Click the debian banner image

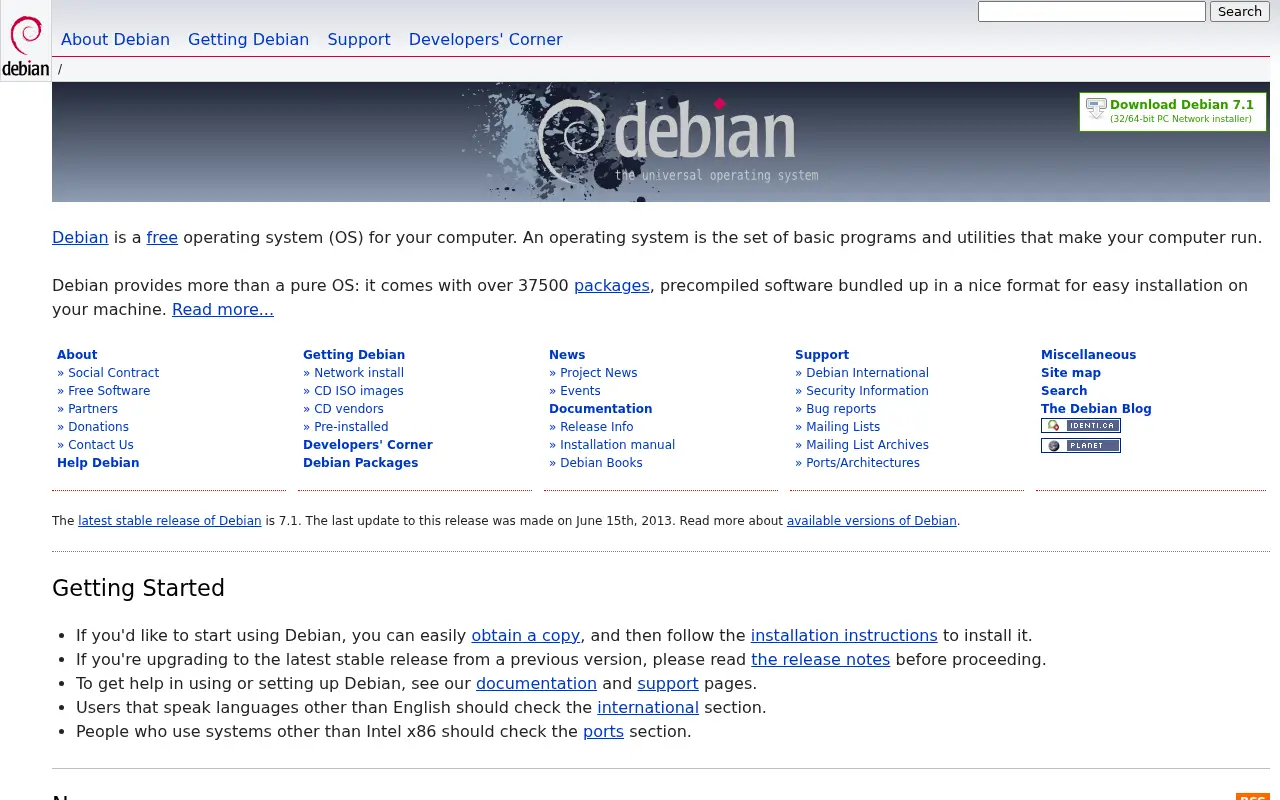coord(661,142)
